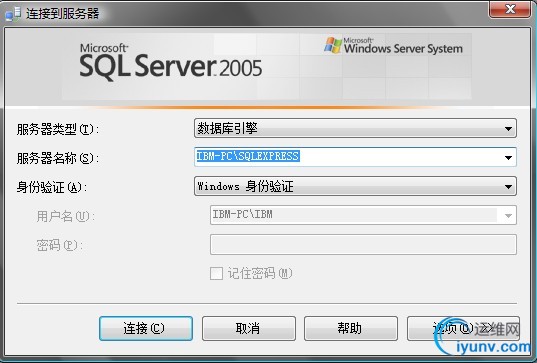Open the 服务器类型 dropdown showing 数据库引擎
The image size is (537, 363).
coord(355,128)
